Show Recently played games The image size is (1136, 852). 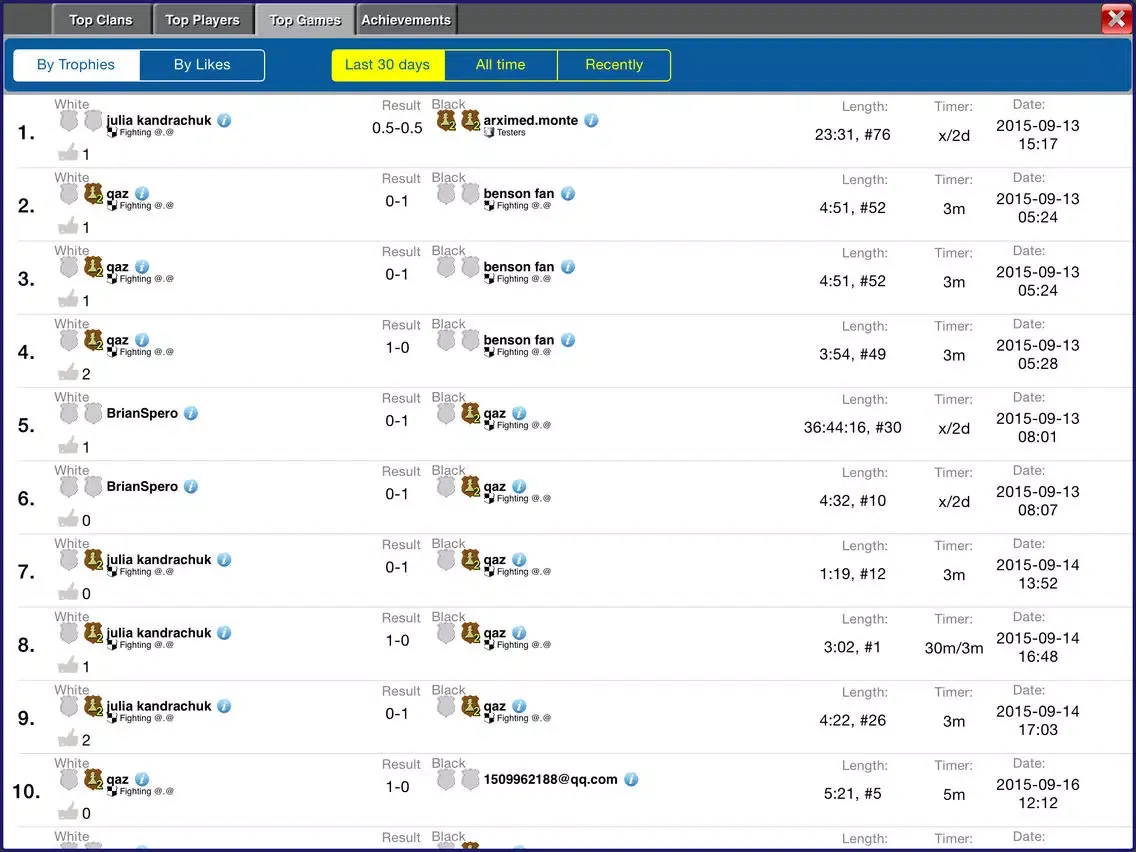point(614,64)
